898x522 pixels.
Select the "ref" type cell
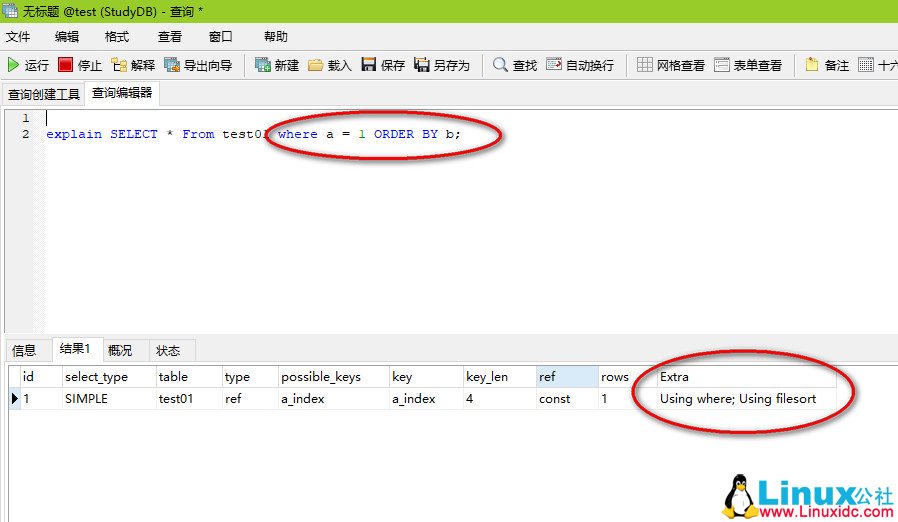tap(250, 398)
